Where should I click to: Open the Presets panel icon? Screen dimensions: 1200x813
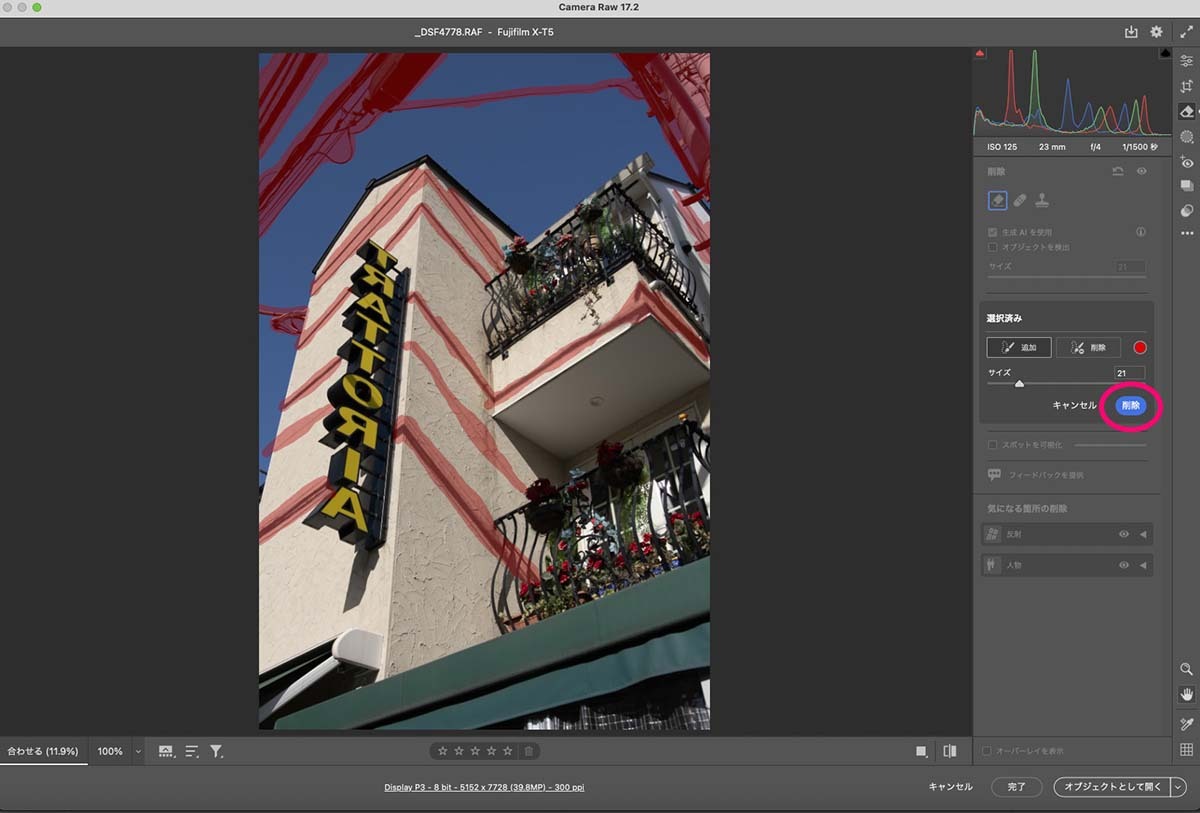tap(1187, 211)
